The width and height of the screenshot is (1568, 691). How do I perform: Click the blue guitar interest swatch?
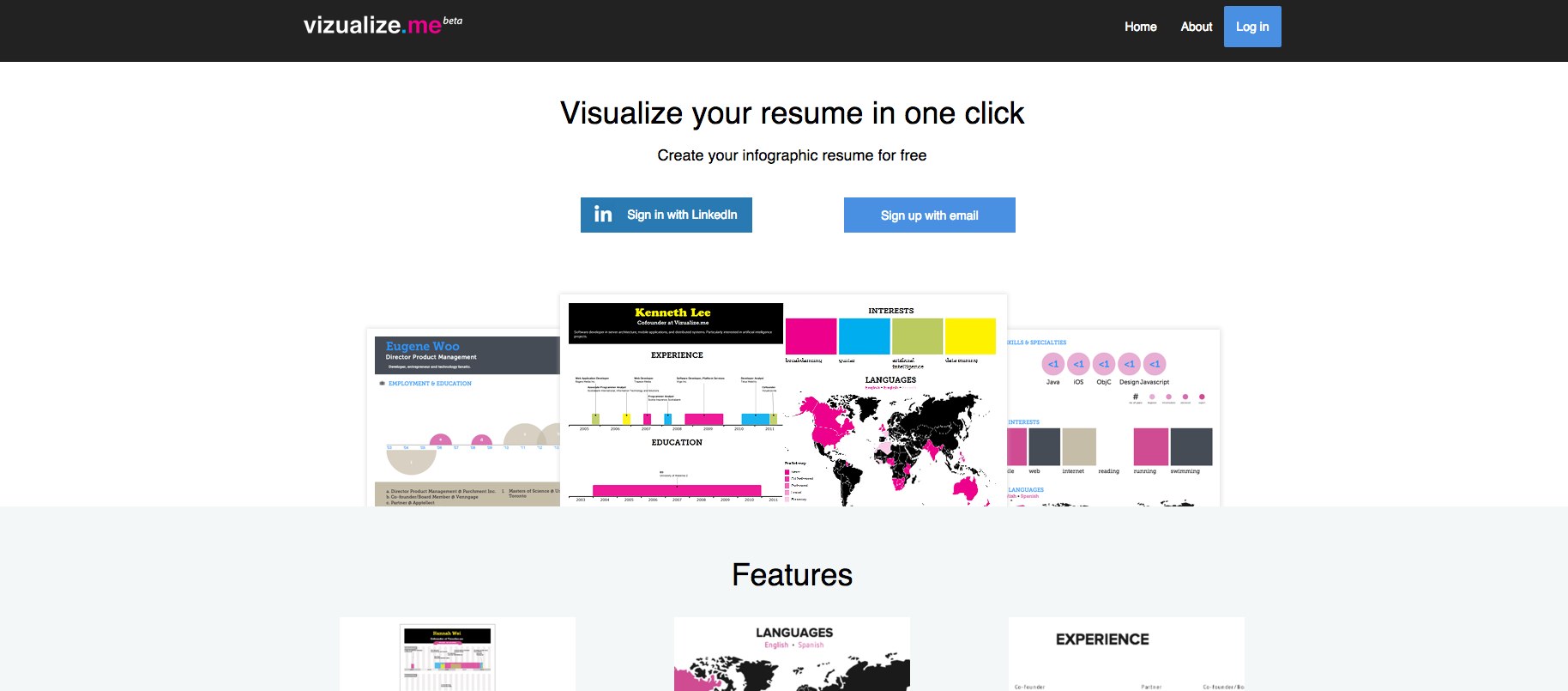click(864, 336)
